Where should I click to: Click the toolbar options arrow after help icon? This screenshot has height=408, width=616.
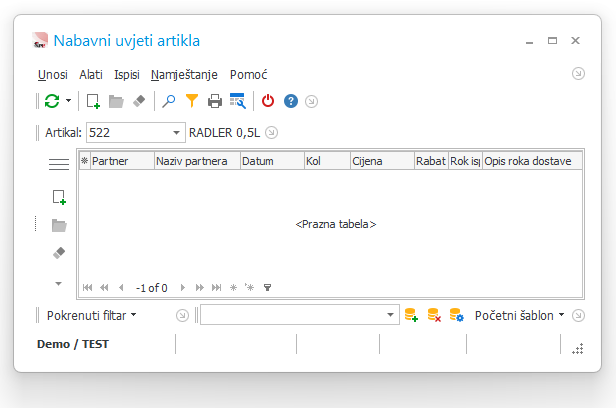311,102
